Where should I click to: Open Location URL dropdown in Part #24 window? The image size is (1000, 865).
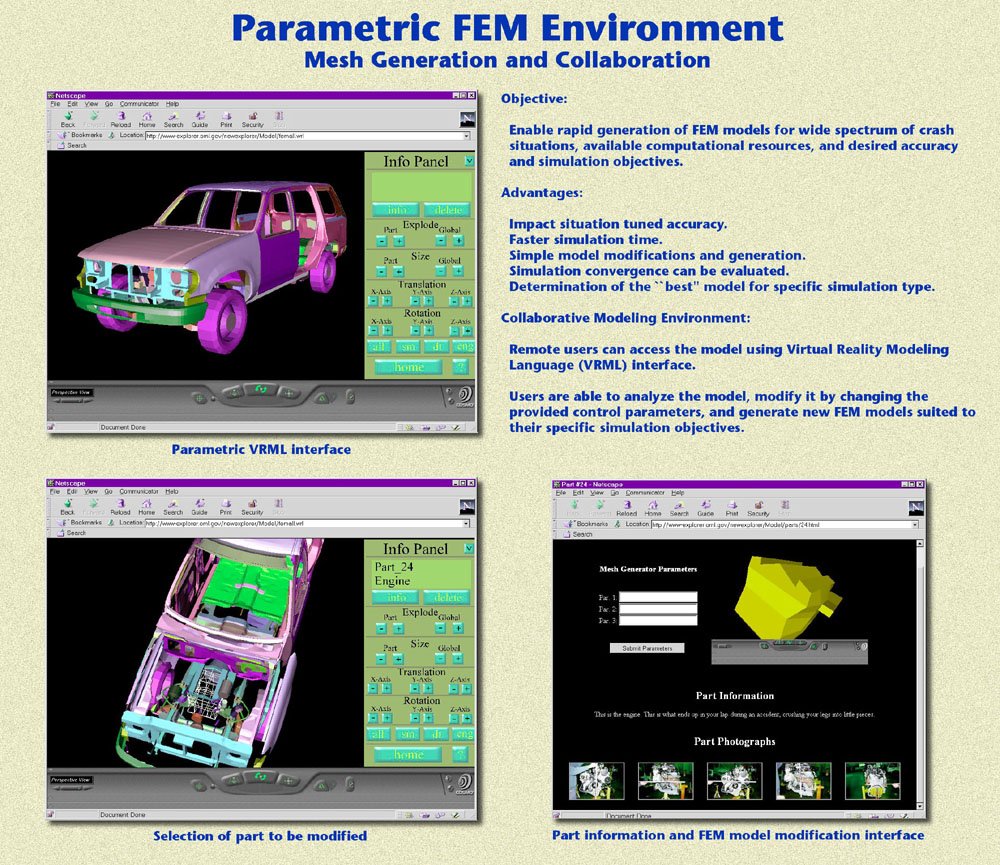coord(914,524)
